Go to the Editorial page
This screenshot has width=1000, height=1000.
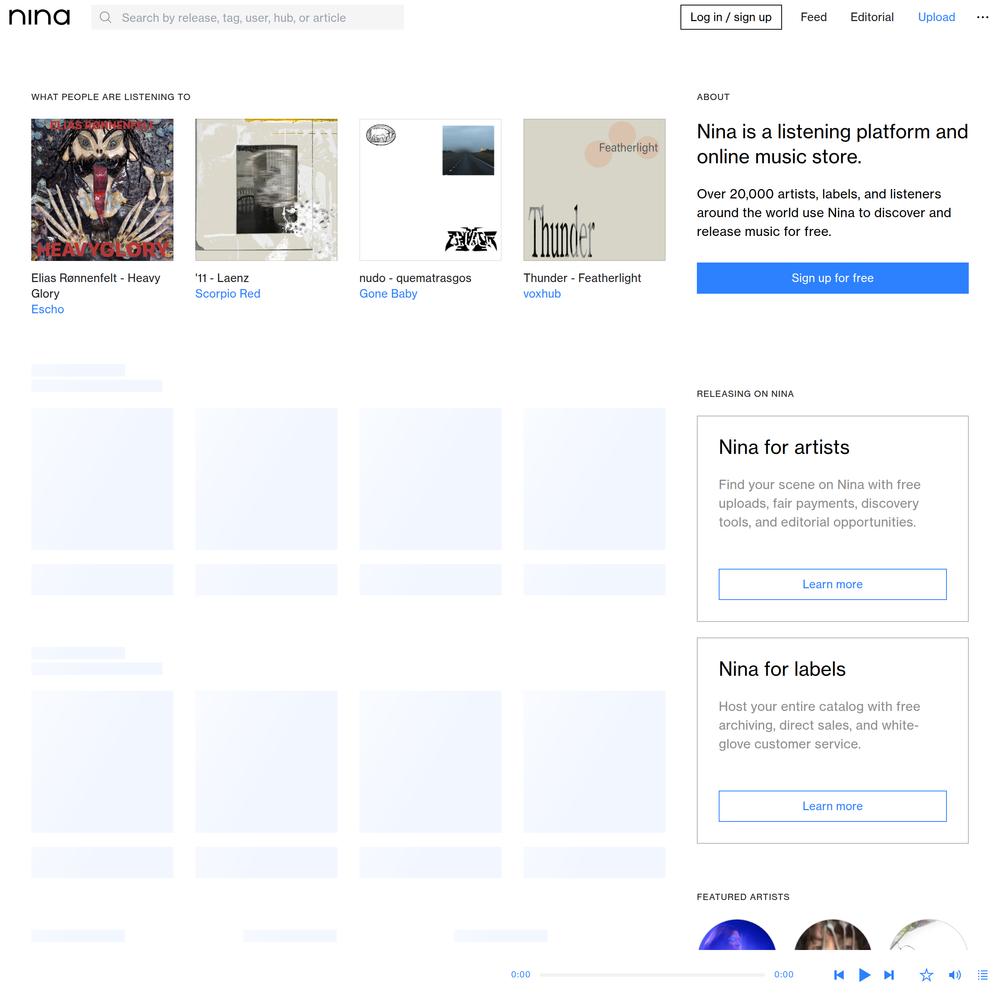tap(871, 17)
